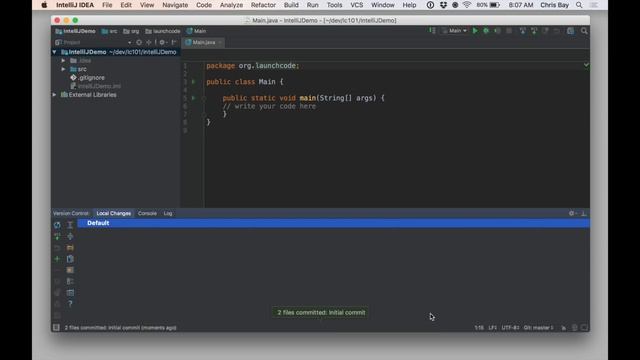This screenshot has height=360, width=640.
Task: Click the shelve changes clipboard icon
Action: [x=70, y=259]
